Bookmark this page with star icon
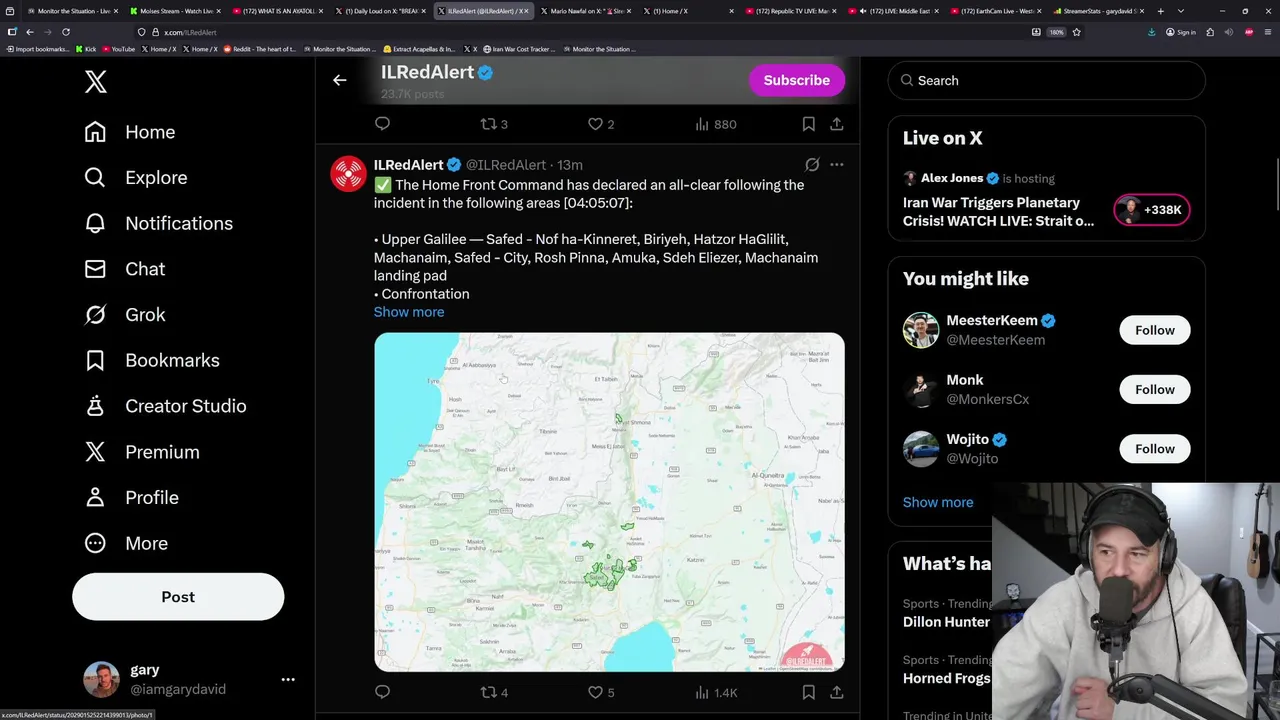Screen dimensions: 1280x720 pos(1076,32)
